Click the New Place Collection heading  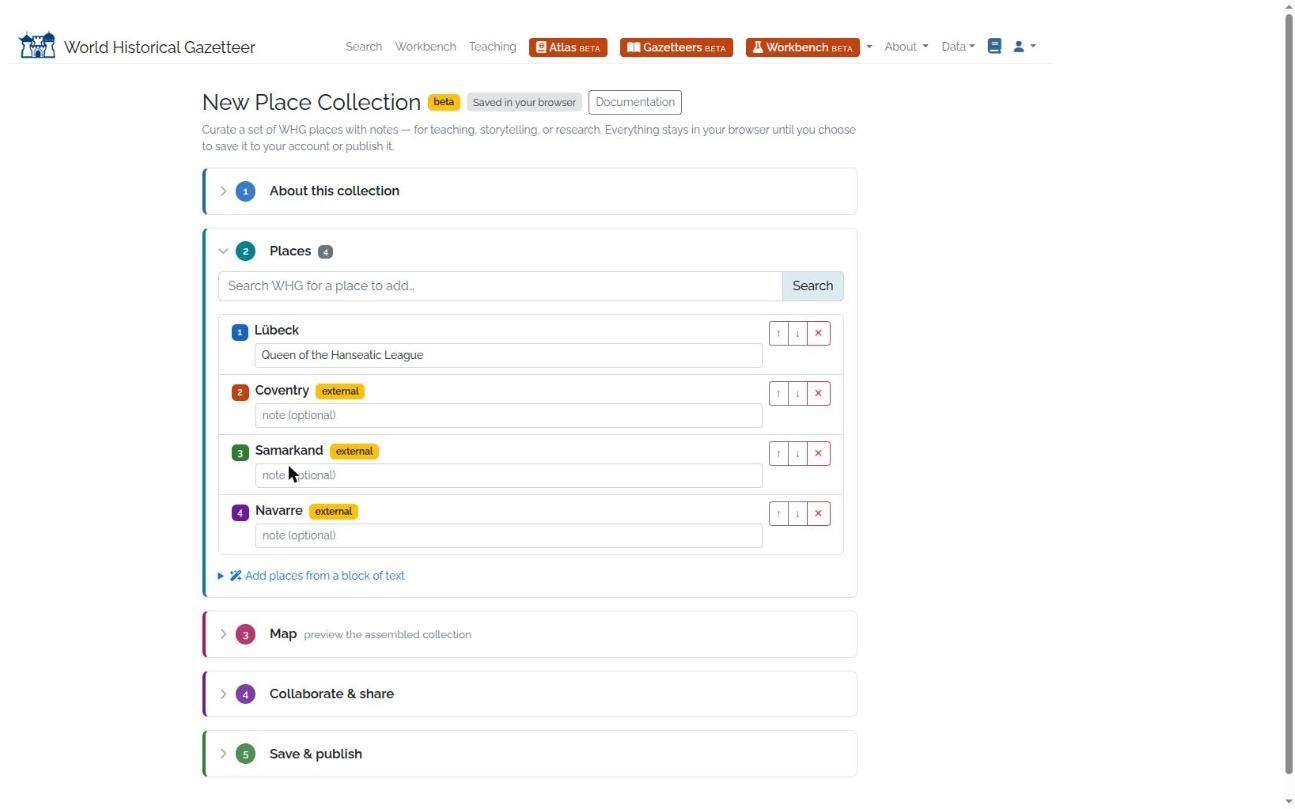point(311,102)
